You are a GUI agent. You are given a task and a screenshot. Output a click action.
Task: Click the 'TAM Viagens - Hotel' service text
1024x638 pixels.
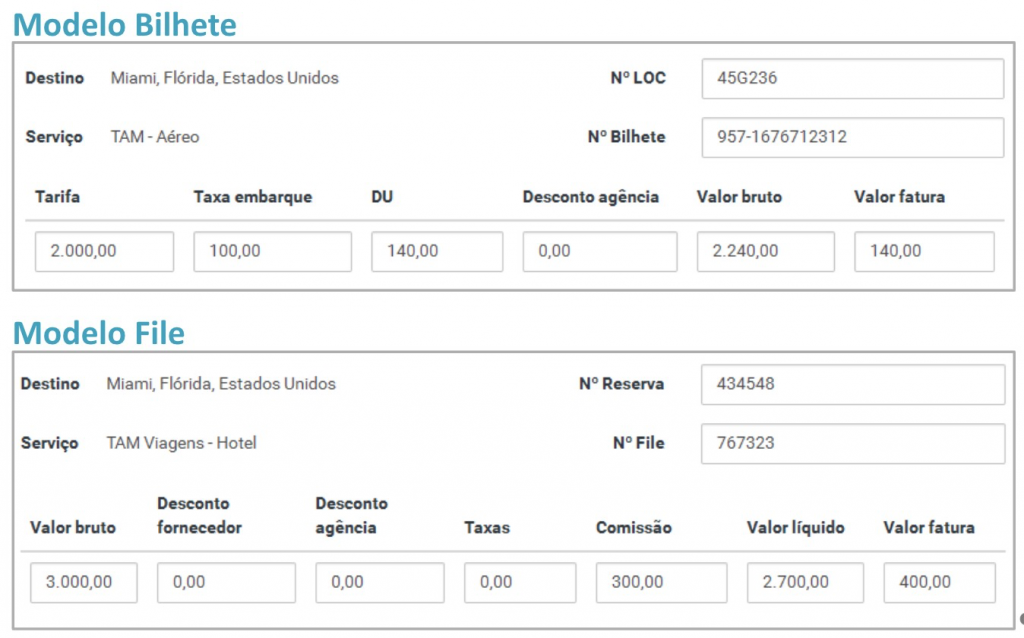(x=182, y=443)
